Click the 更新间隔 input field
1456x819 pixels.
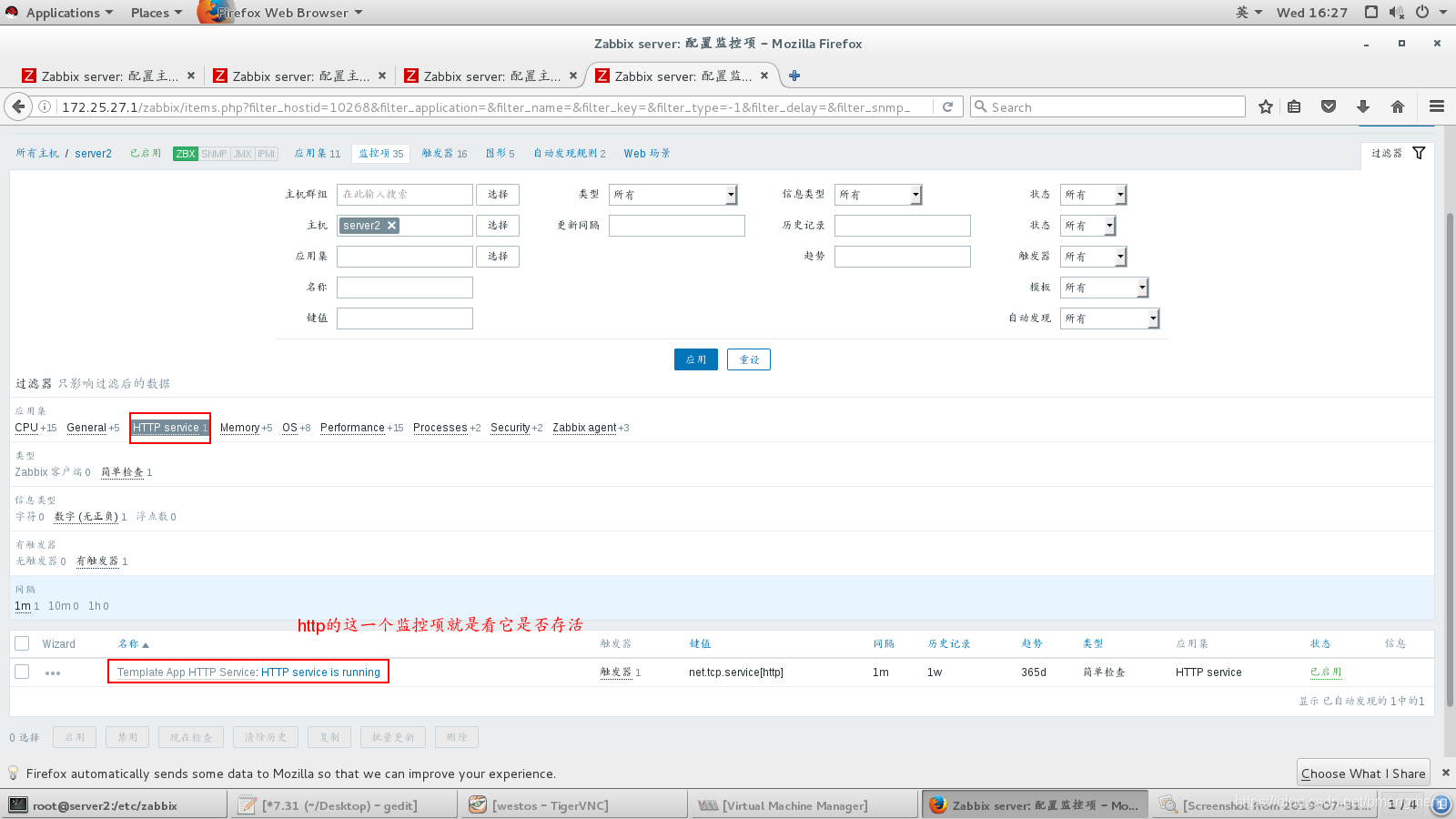click(677, 226)
